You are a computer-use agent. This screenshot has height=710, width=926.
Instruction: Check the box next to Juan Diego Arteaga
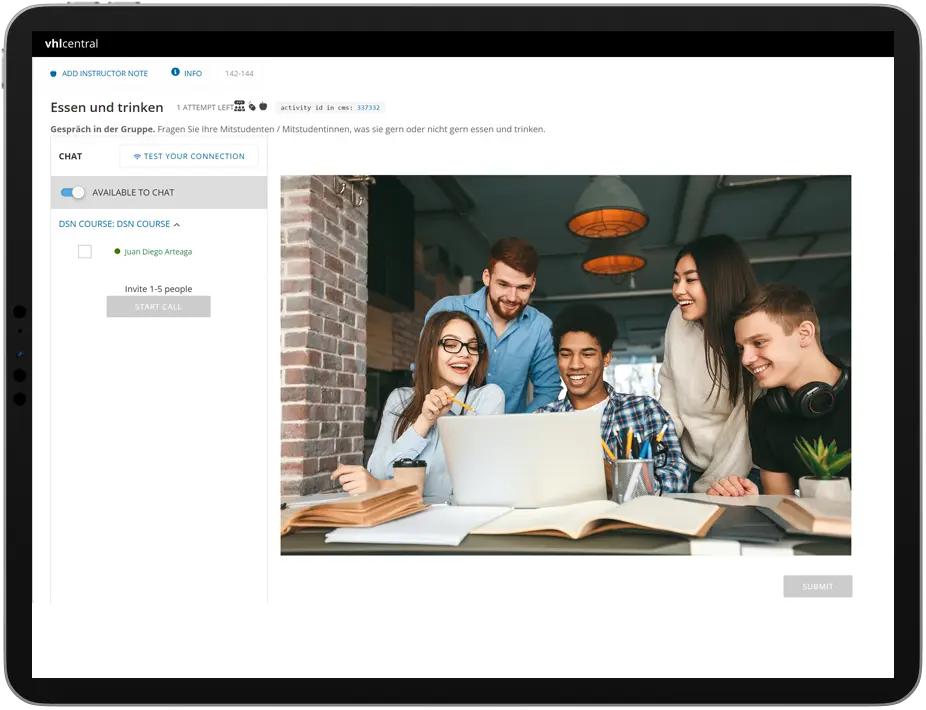[x=85, y=252]
